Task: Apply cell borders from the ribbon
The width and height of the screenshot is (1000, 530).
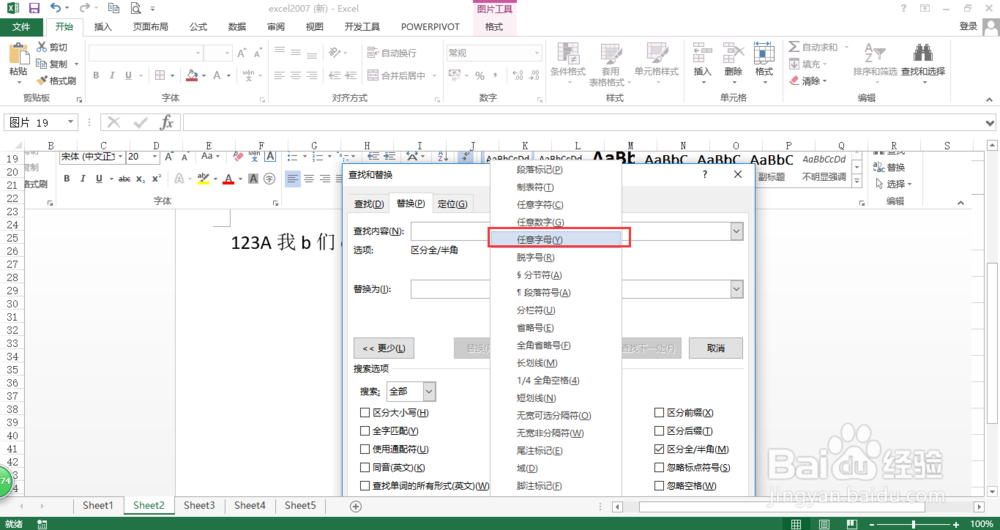Action: click(160, 75)
